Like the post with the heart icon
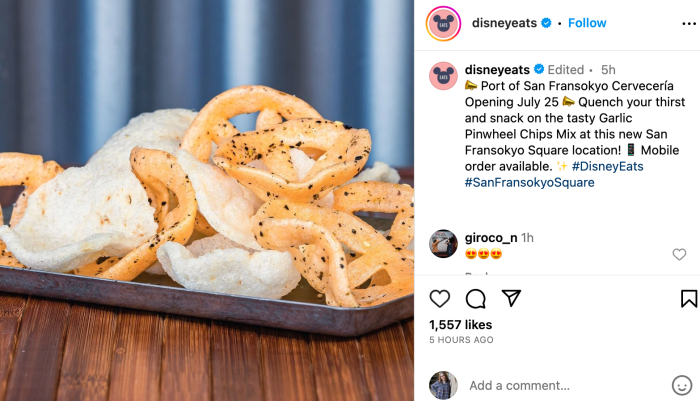 [x=440, y=299]
